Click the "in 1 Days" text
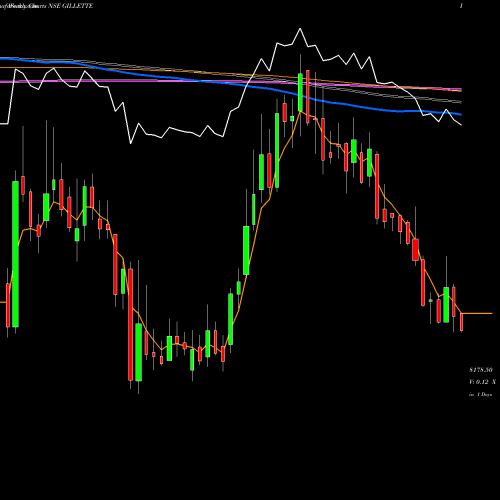This screenshot has width=500, height=500. click(480, 394)
